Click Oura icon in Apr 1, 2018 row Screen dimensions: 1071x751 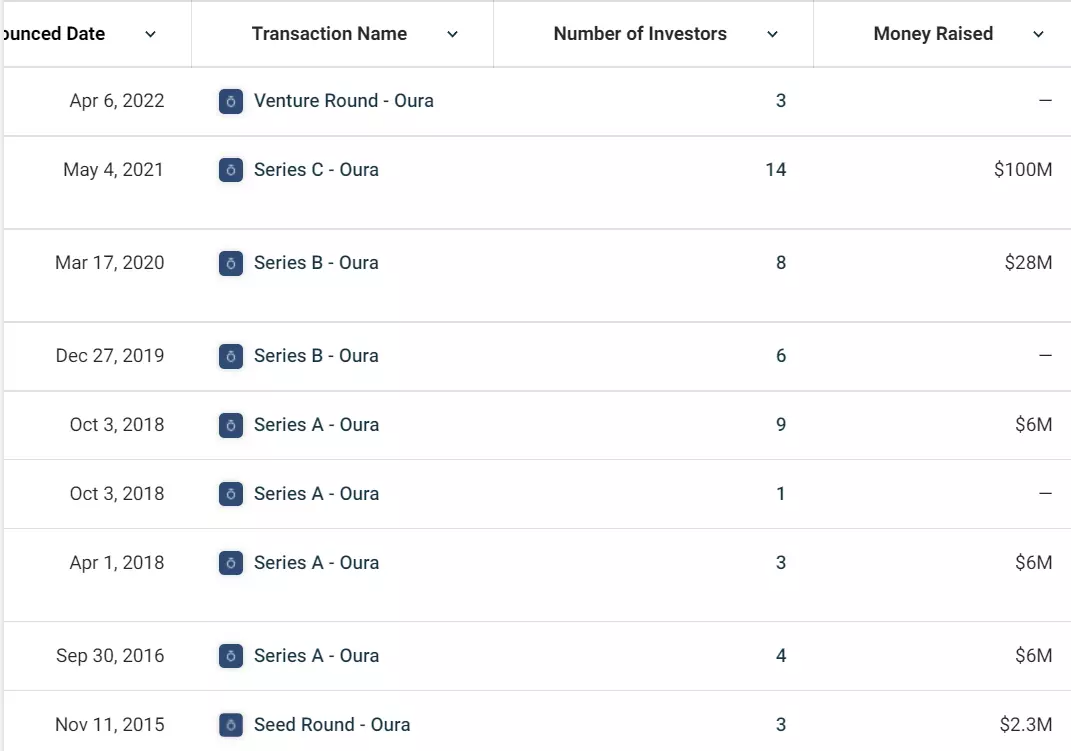click(231, 563)
